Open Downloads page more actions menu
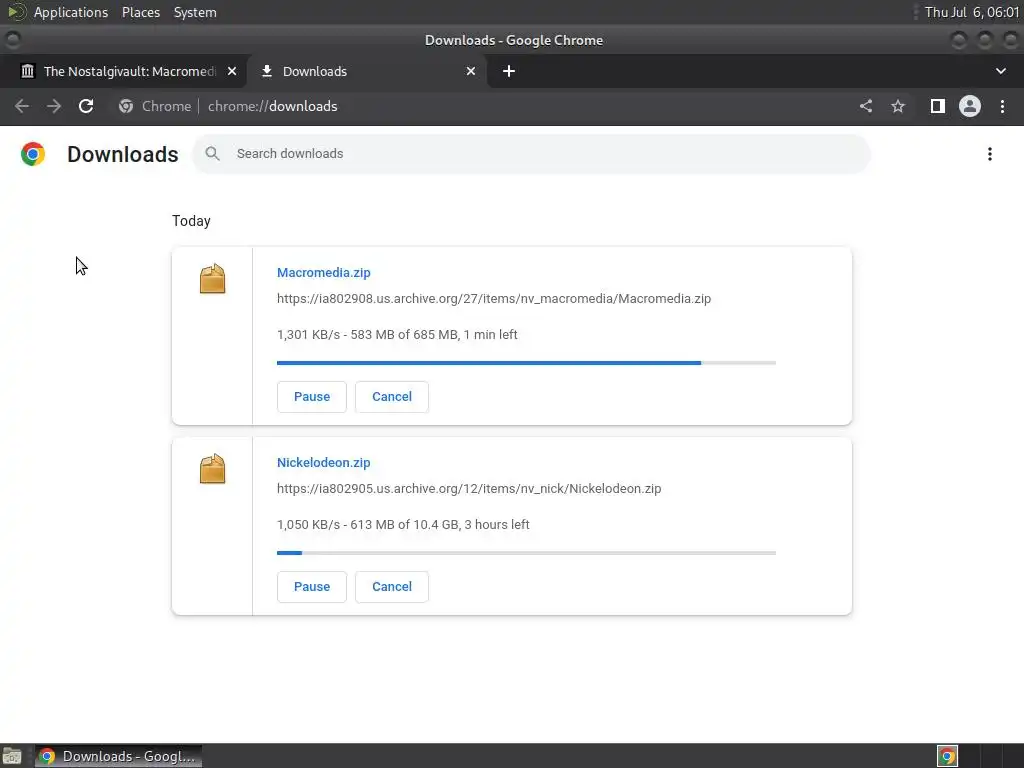This screenshot has height=768, width=1024. 990,154
